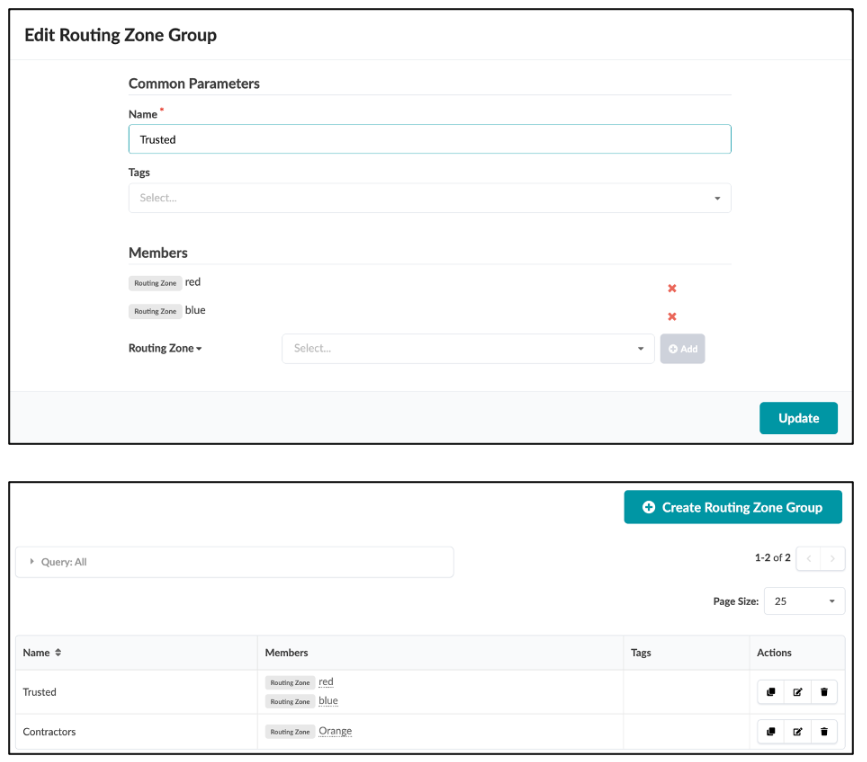Viewport: 867px width, 762px height.
Task: Click the Orange routing zone link
Action: pyautogui.click(x=335, y=731)
